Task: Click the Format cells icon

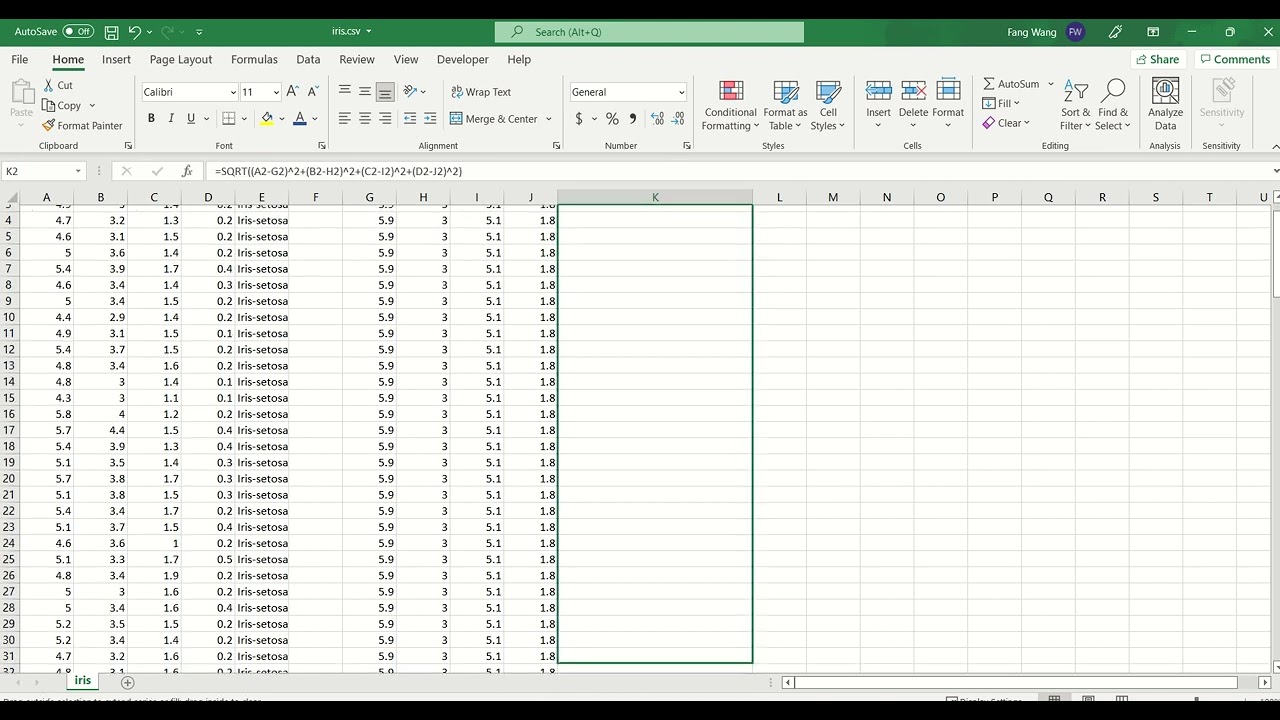Action: point(948,92)
